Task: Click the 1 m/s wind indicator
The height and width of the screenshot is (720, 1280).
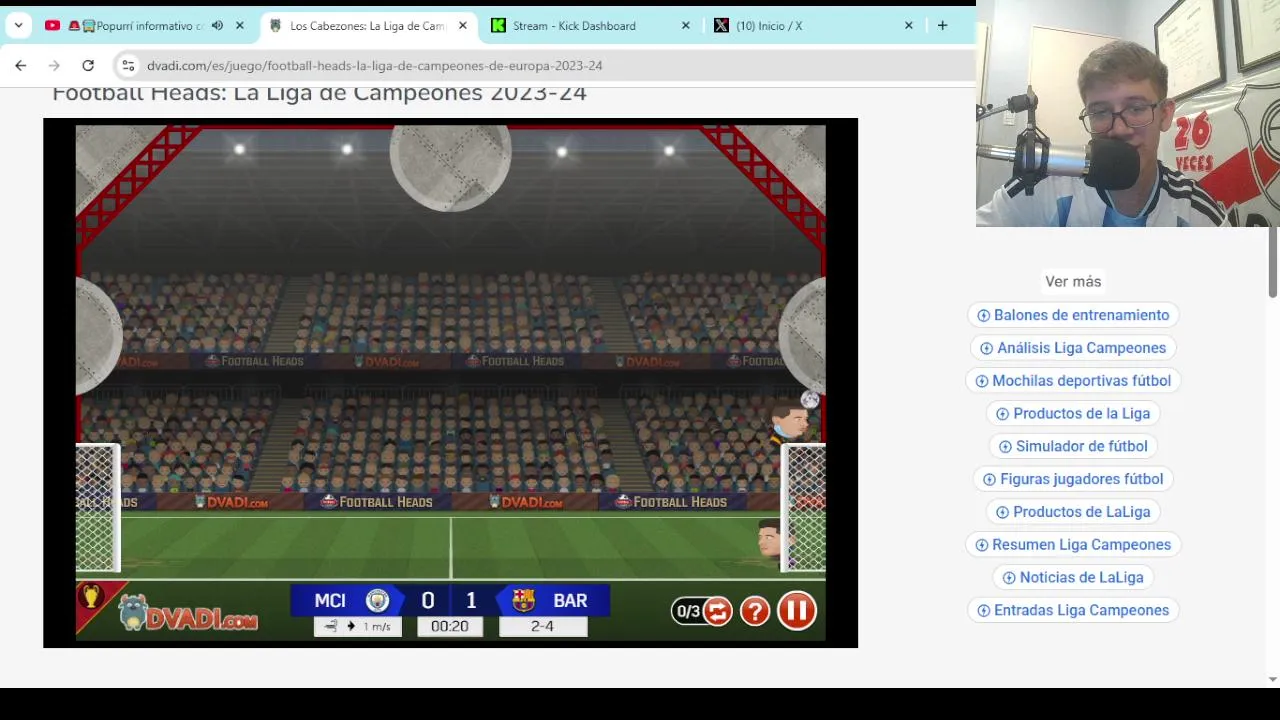Action: tap(358, 626)
